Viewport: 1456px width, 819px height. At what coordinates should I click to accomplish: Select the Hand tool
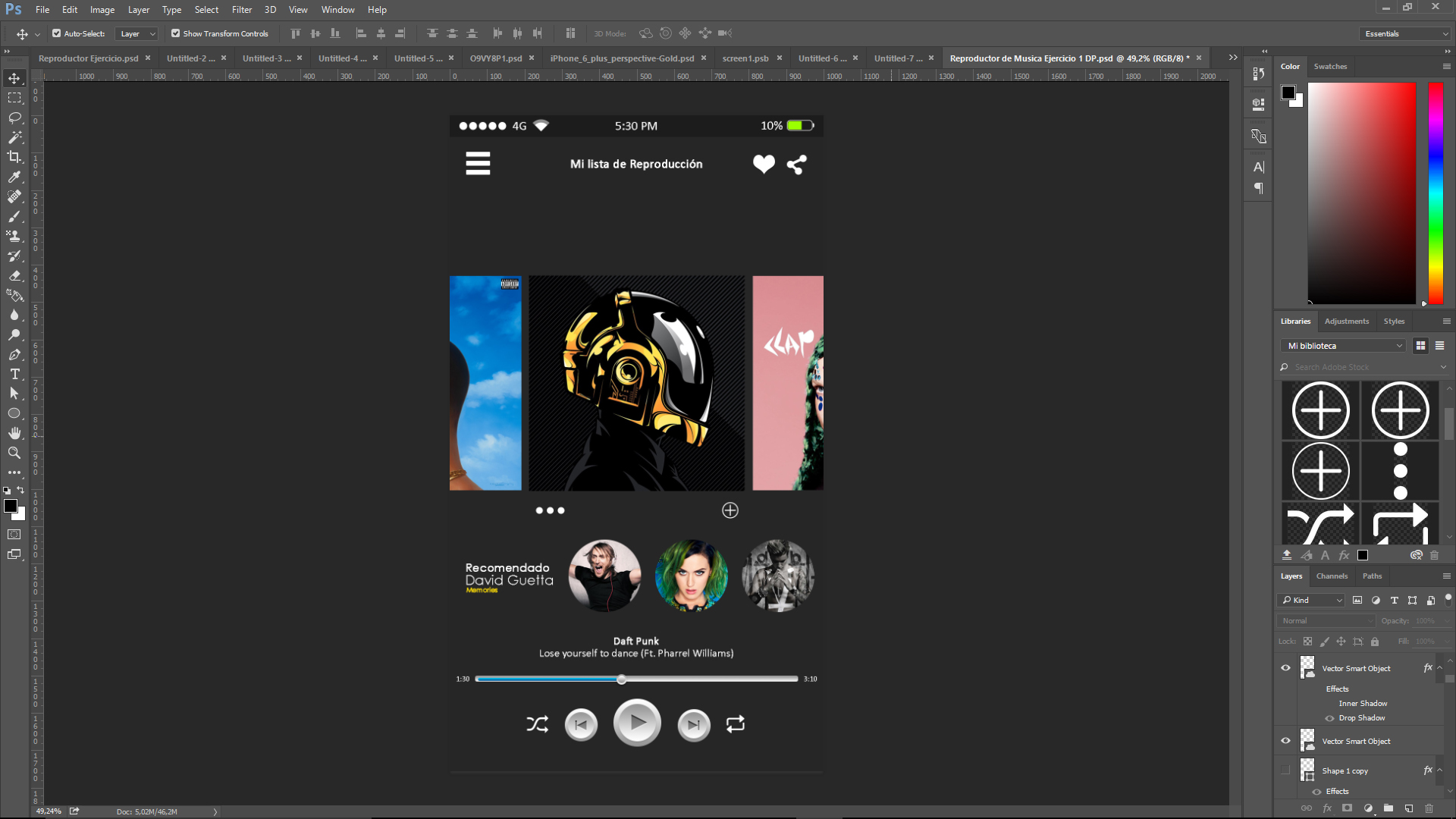(x=14, y=433)
